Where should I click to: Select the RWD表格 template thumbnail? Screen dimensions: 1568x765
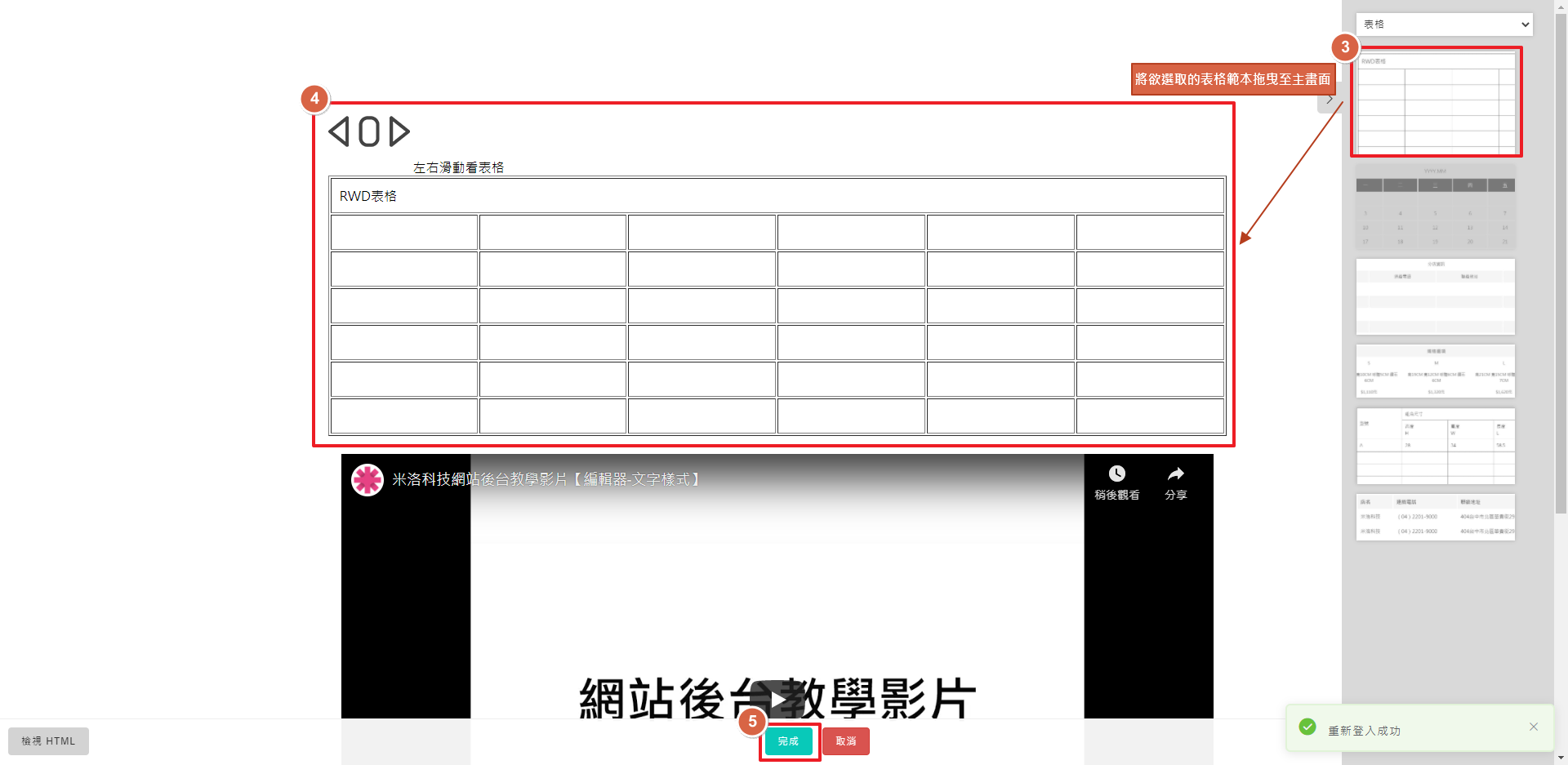coord(1436,102)
